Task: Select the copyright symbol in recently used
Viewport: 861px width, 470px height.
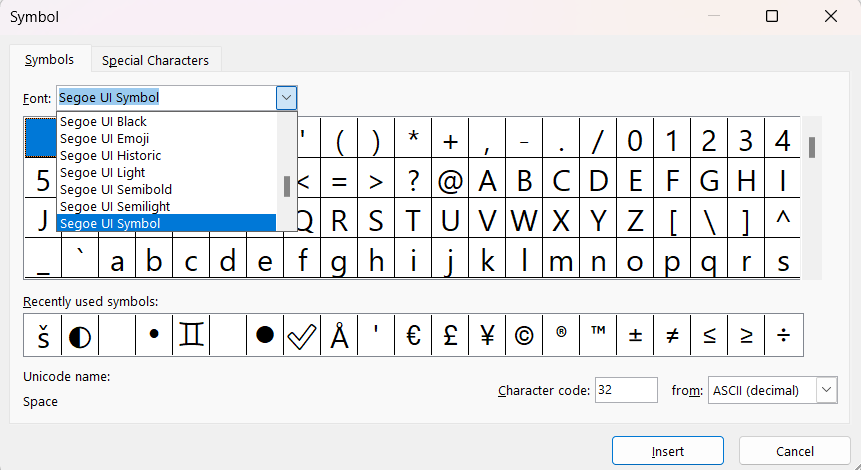Action: 524,335
